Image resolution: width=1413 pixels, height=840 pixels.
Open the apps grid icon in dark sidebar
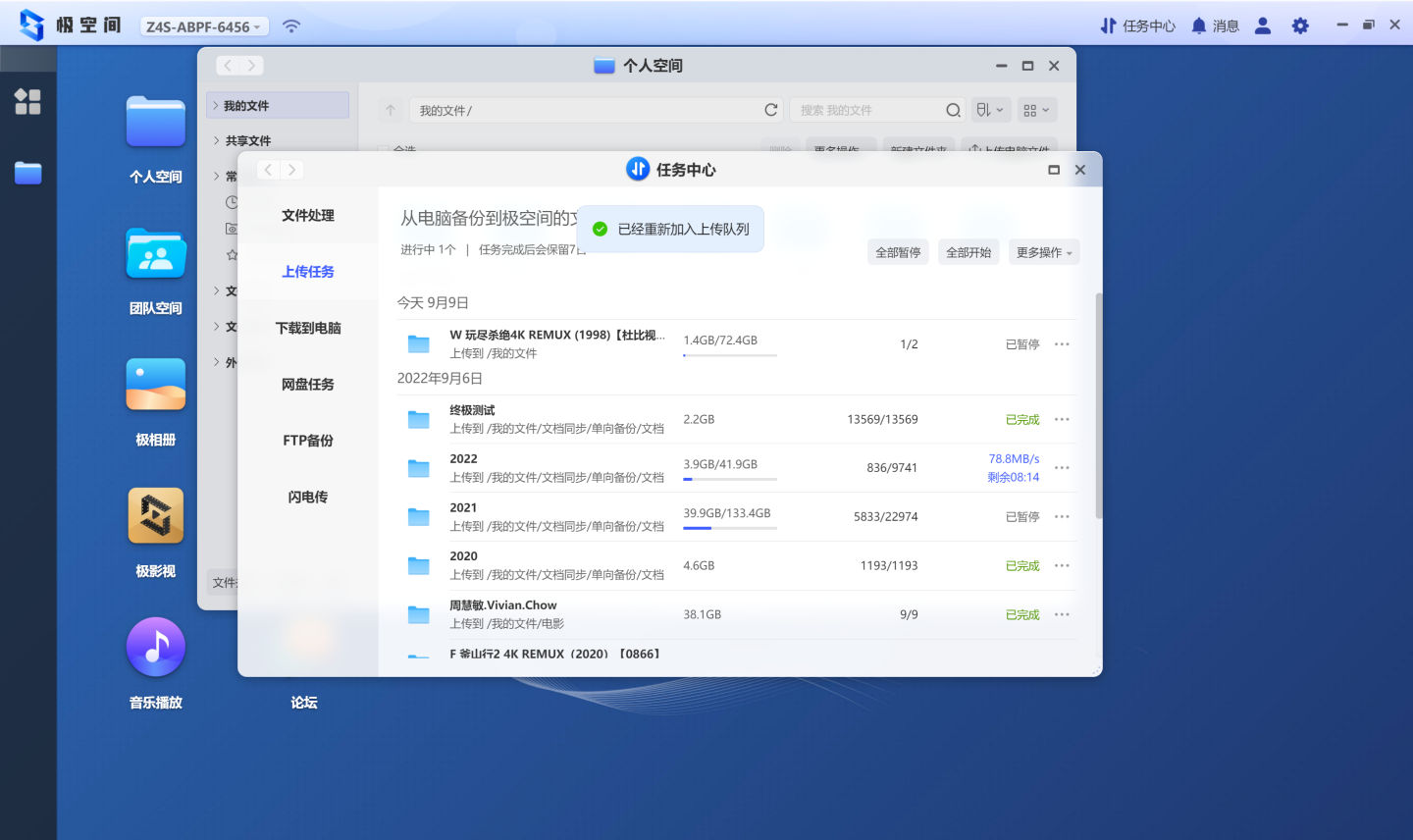(27, 101)
